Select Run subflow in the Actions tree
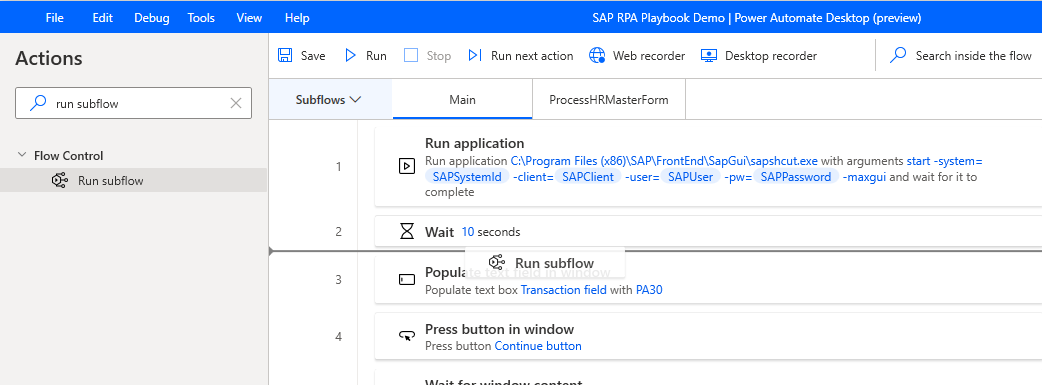The image size is (1042, 385). [x=133, y=180]
